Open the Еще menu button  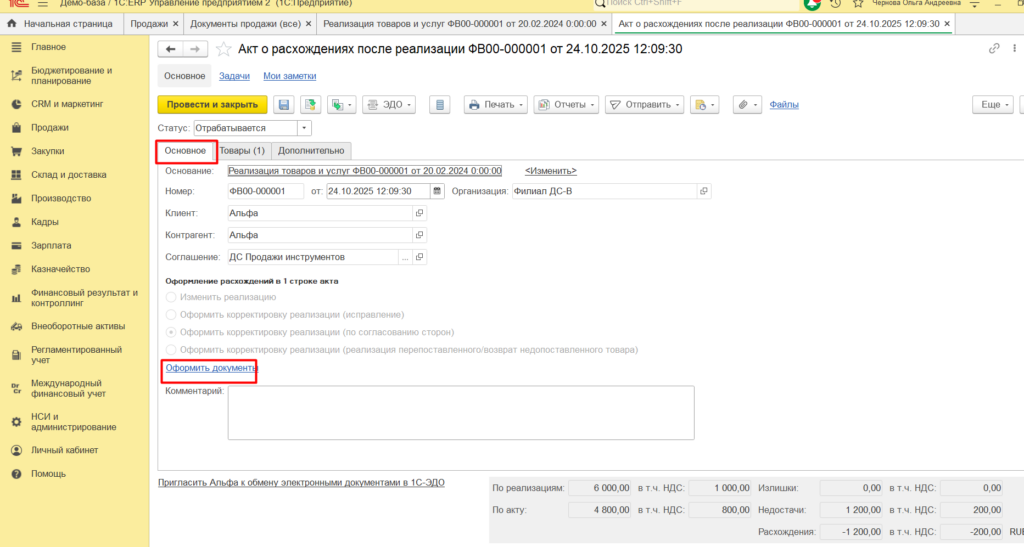[x=993, y=104]
